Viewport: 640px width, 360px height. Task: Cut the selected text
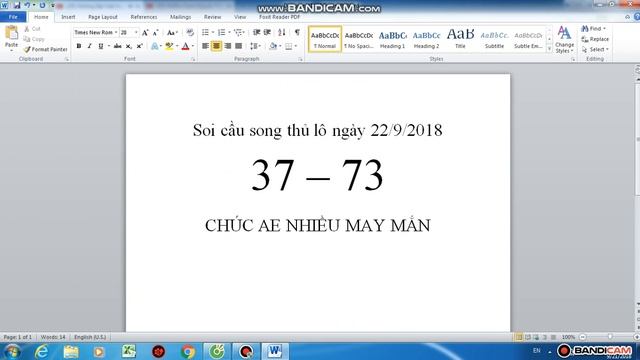[x=32, y=29]
